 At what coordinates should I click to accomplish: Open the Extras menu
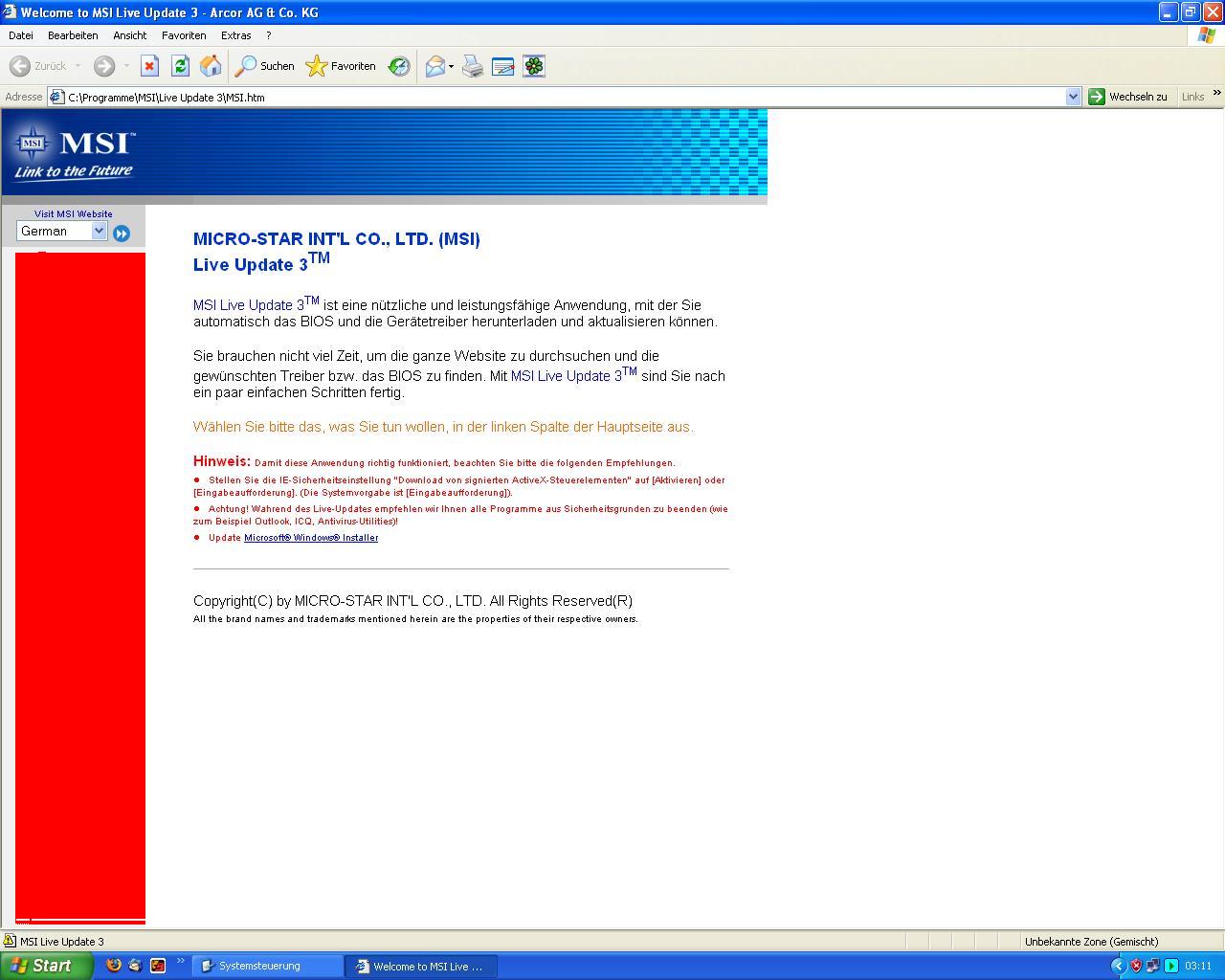[x=235, y=35]
